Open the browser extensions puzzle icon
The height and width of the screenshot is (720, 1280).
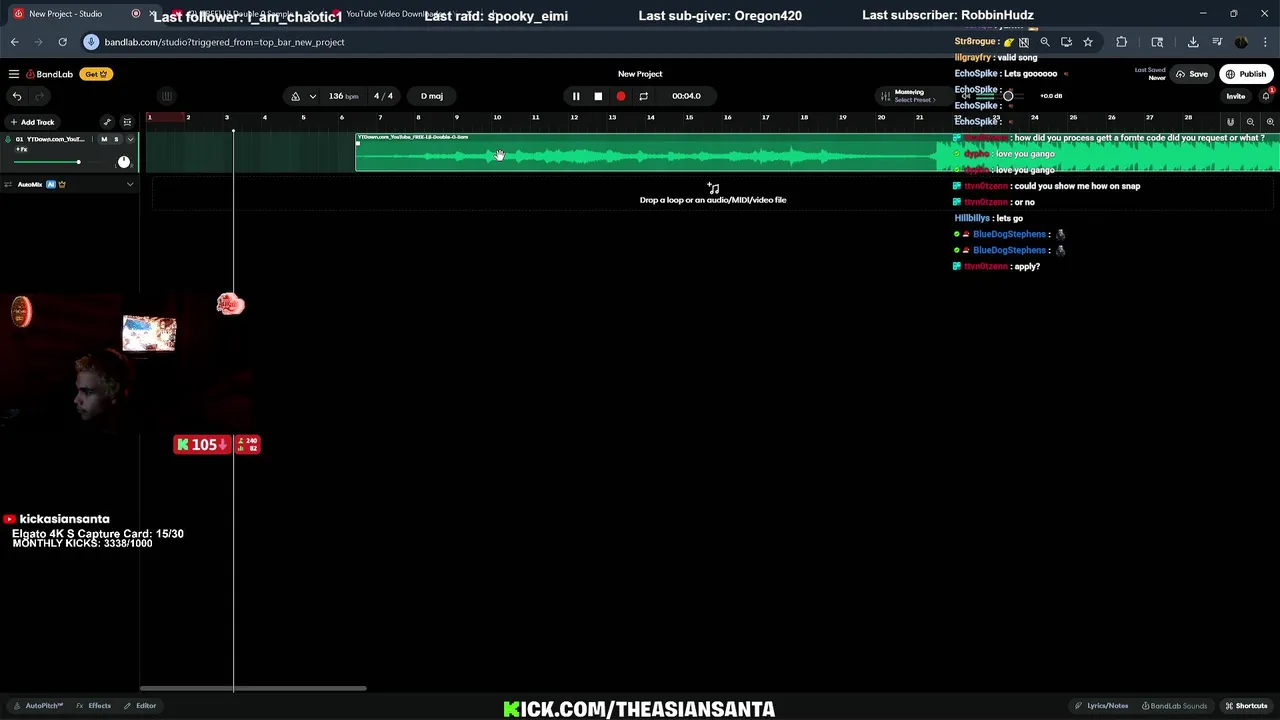tap(1121, 42)
